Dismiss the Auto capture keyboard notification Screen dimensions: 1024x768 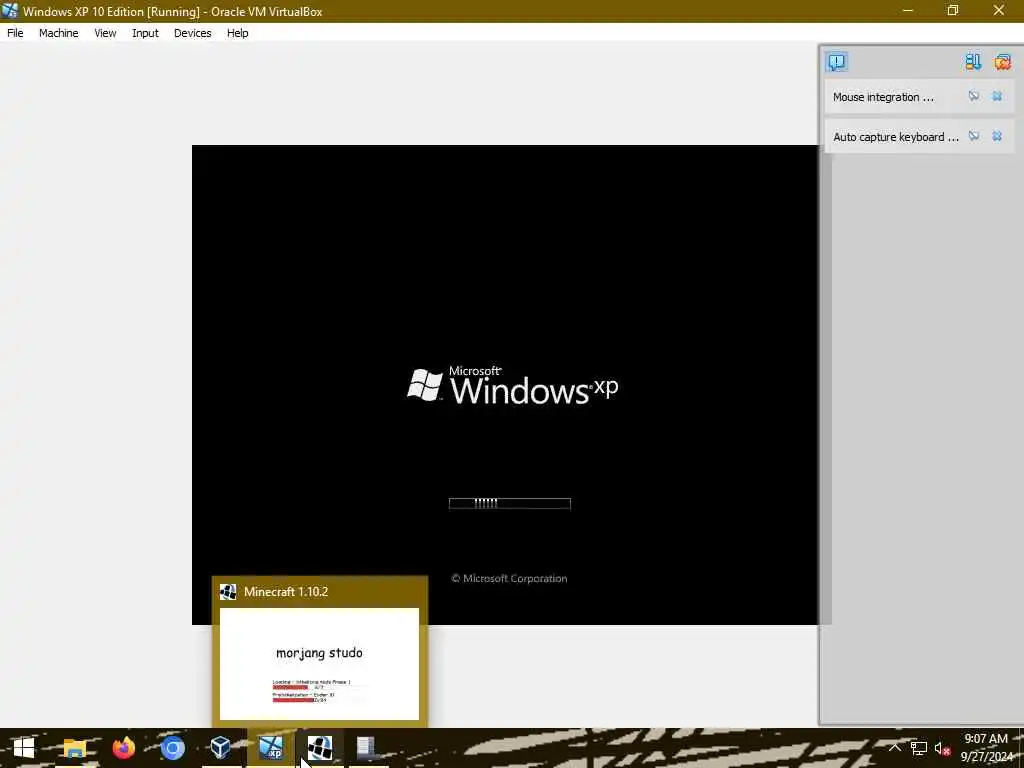(997, 136)
